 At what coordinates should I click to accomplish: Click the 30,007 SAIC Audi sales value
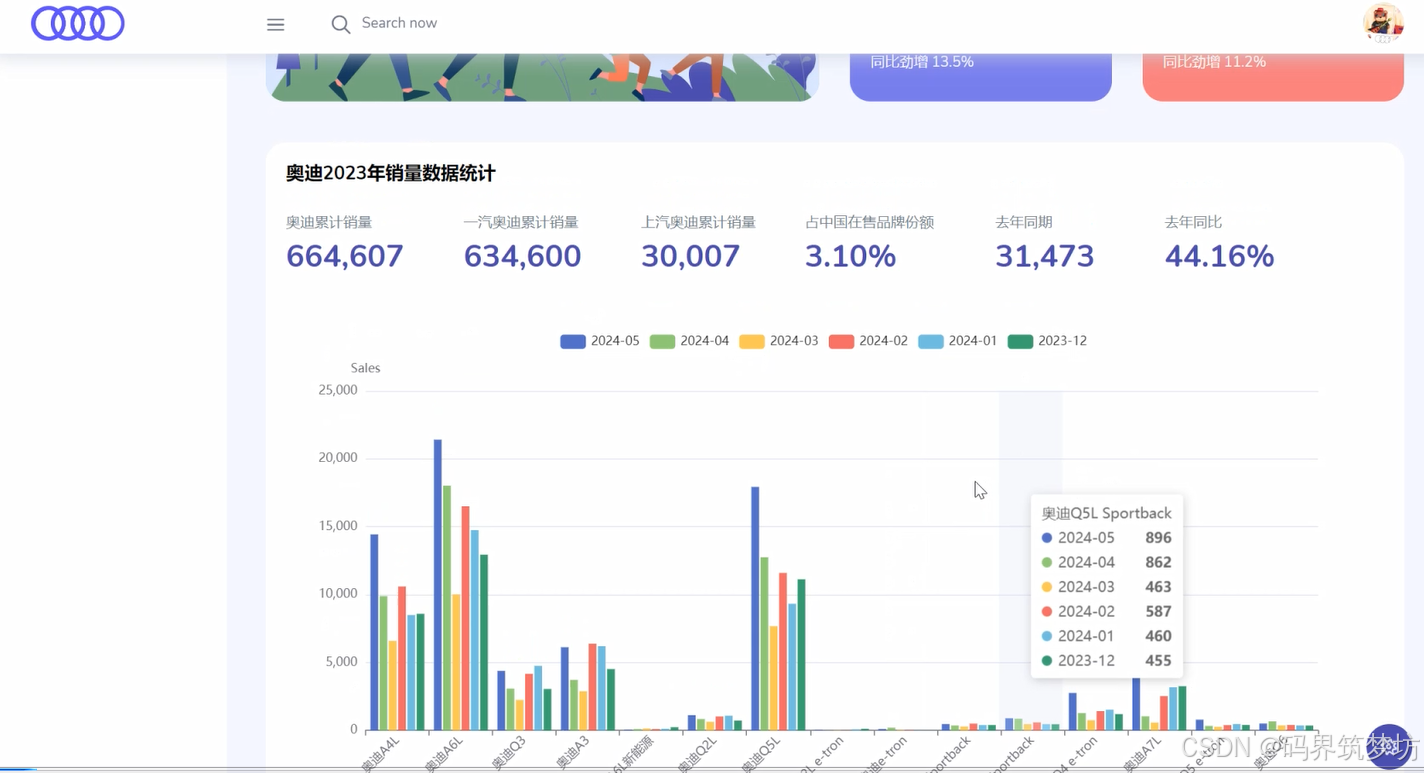click(691, 256)
